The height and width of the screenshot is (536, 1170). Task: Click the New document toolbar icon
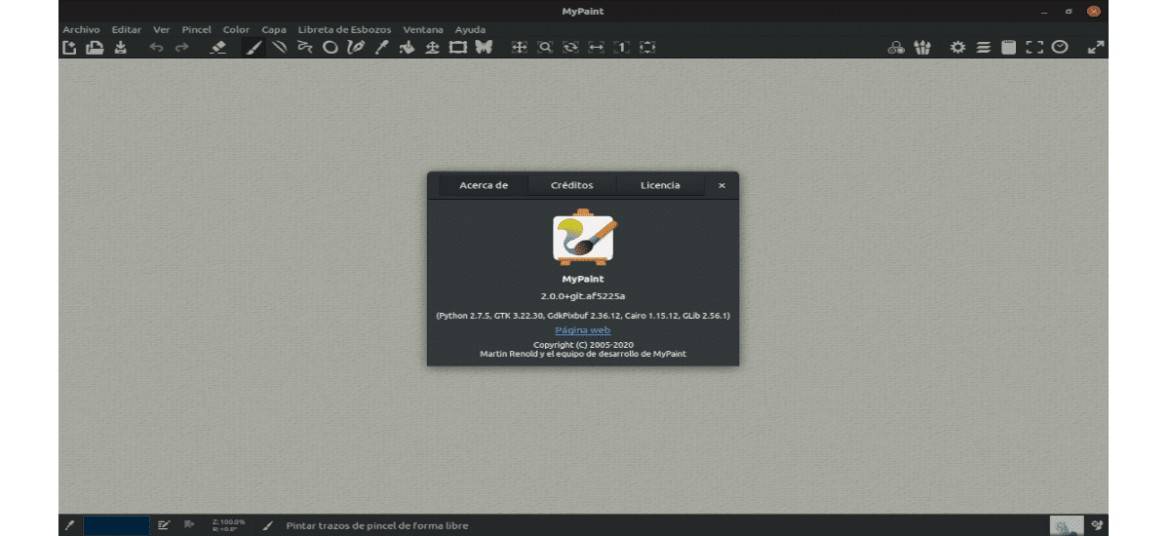69,48
